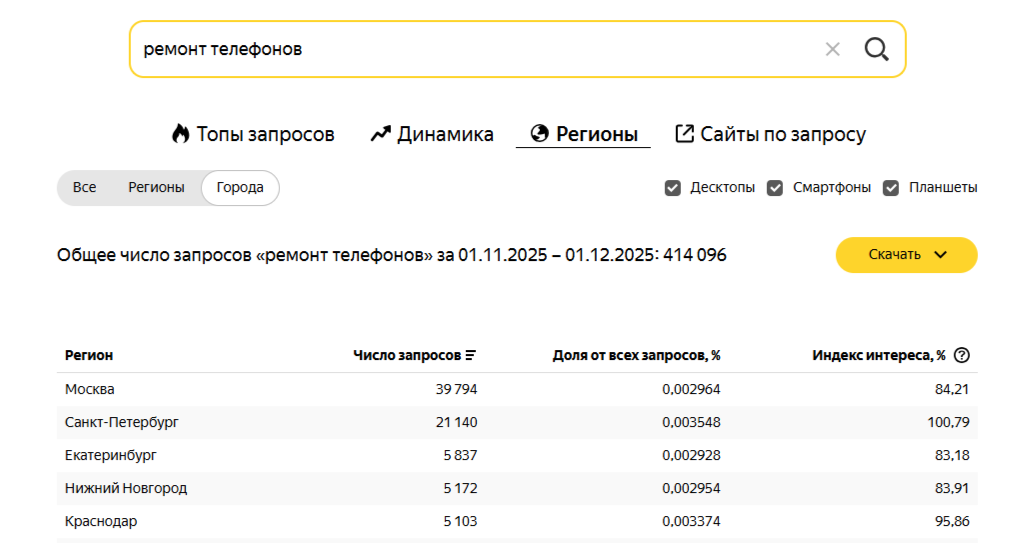Click the help question mark icon
This screenshot has height=543, width=1025.
[962, 355]
